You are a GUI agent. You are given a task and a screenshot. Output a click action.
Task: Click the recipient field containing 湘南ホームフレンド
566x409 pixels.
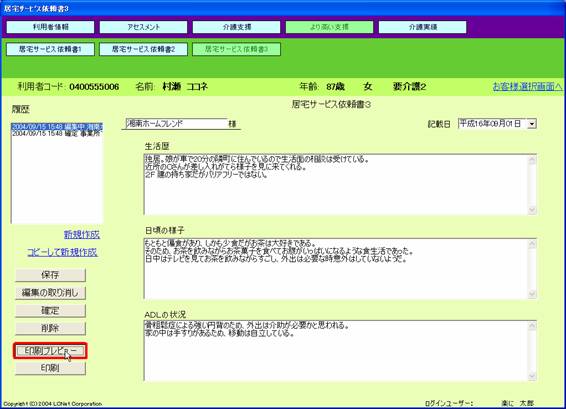(x=177, y=123)
